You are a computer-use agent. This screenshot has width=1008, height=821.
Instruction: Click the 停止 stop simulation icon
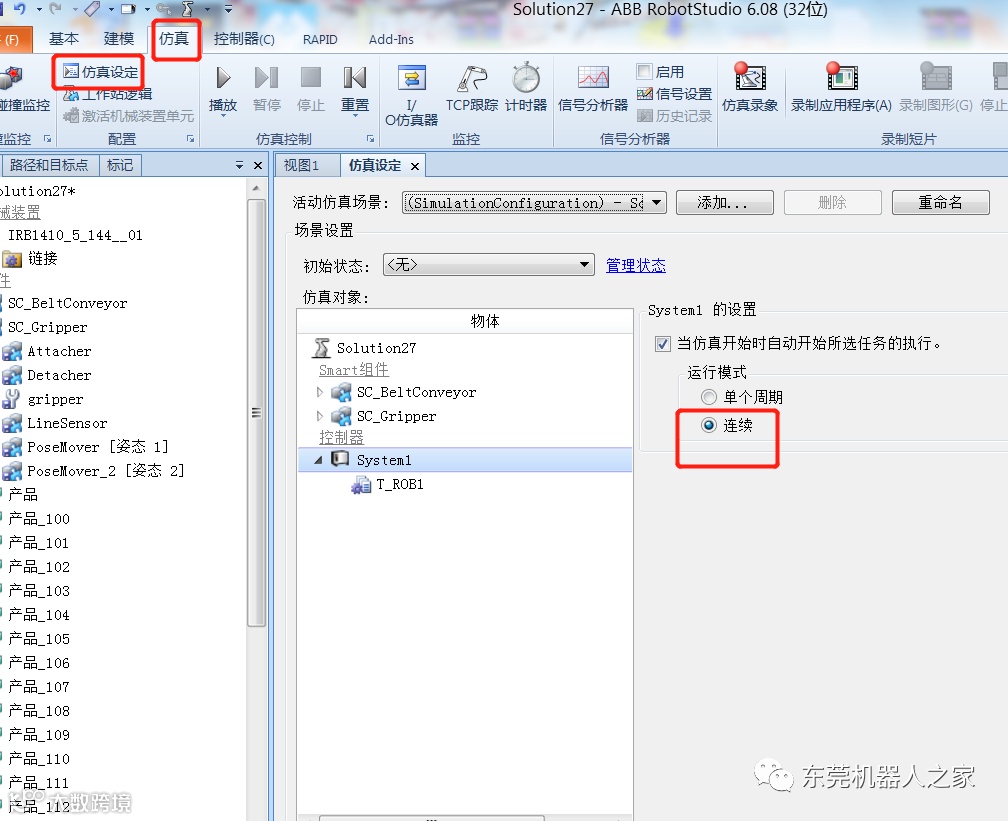310,78
